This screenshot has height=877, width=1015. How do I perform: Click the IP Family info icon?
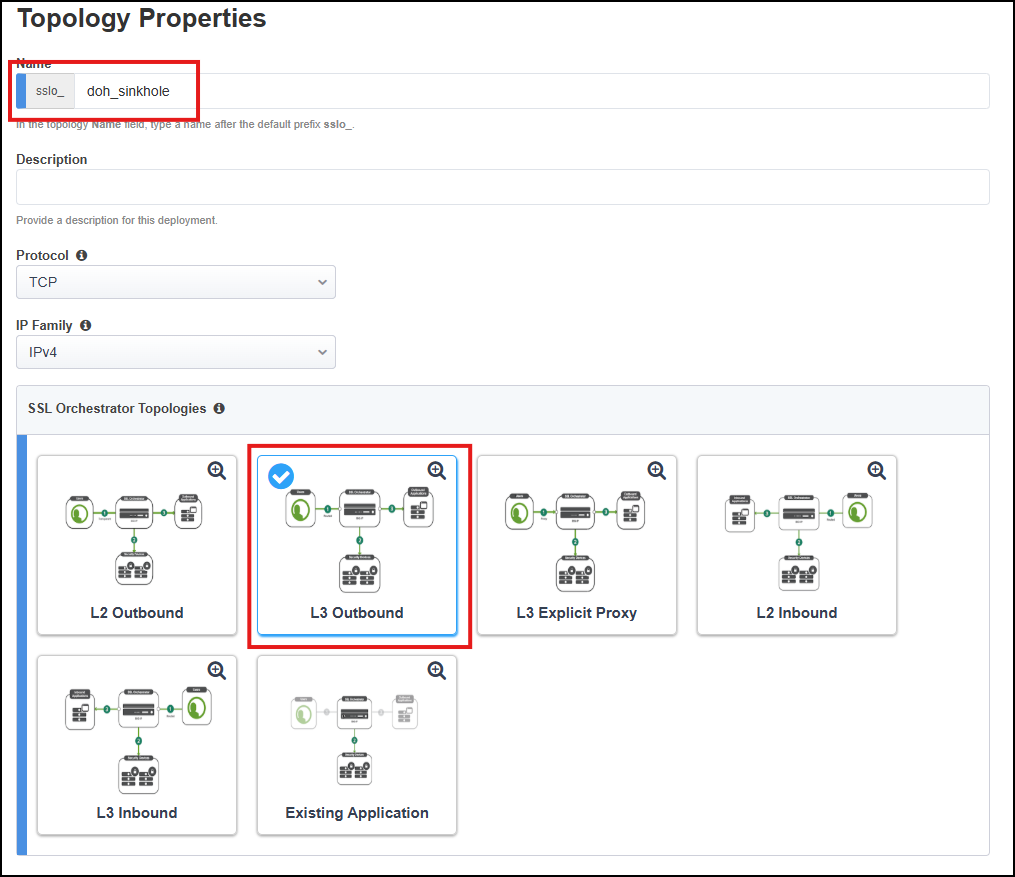coord(85,325)
